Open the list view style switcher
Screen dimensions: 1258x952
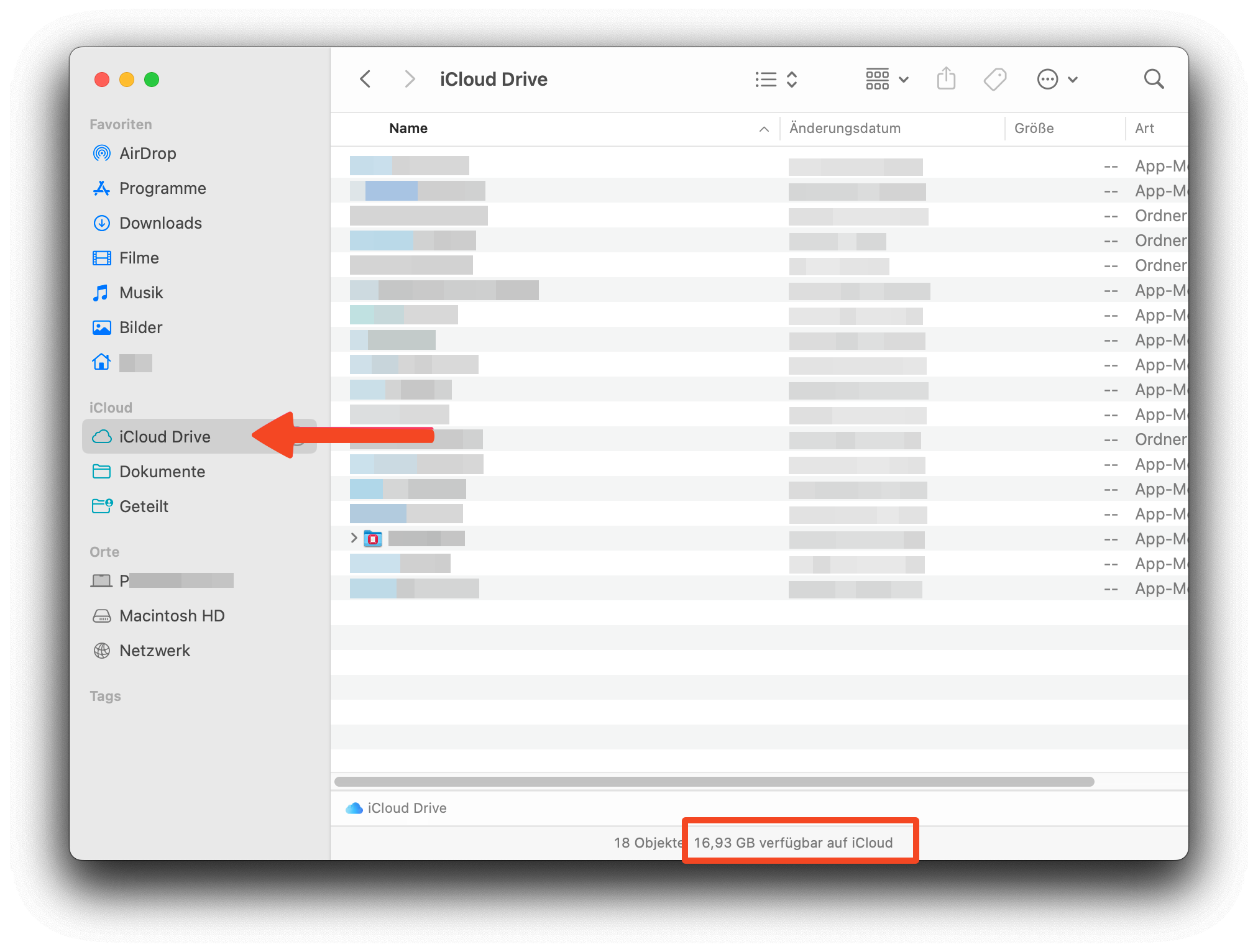click(776, 80)
